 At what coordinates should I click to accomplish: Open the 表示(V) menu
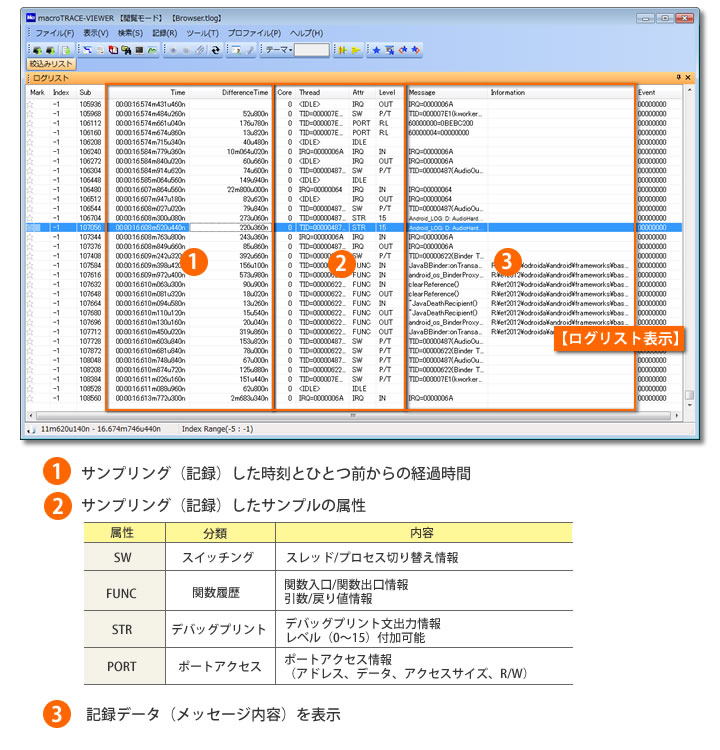pyautogui.click(x=96, y=33)
